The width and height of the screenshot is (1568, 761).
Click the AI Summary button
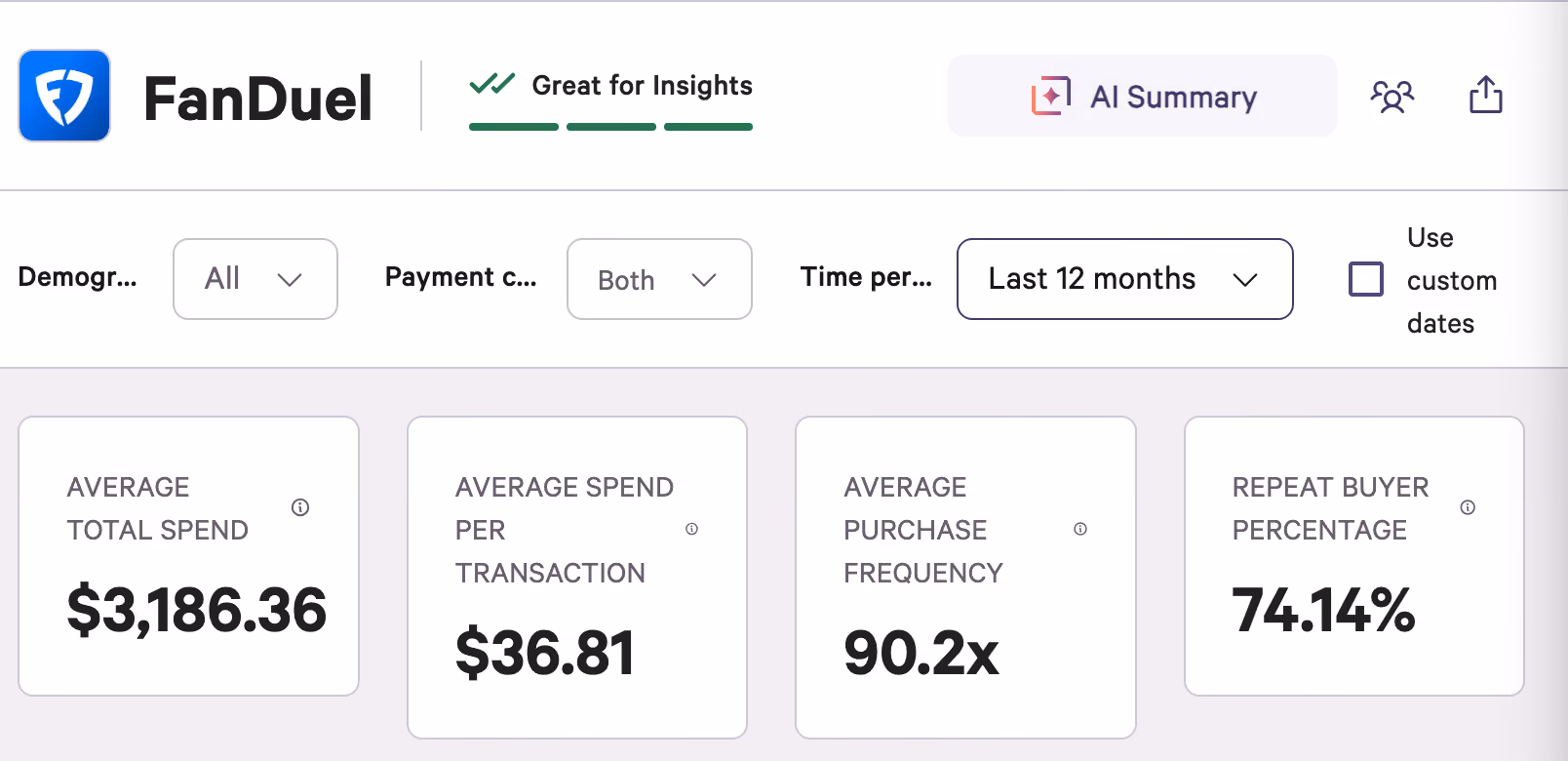[1143, 96]
